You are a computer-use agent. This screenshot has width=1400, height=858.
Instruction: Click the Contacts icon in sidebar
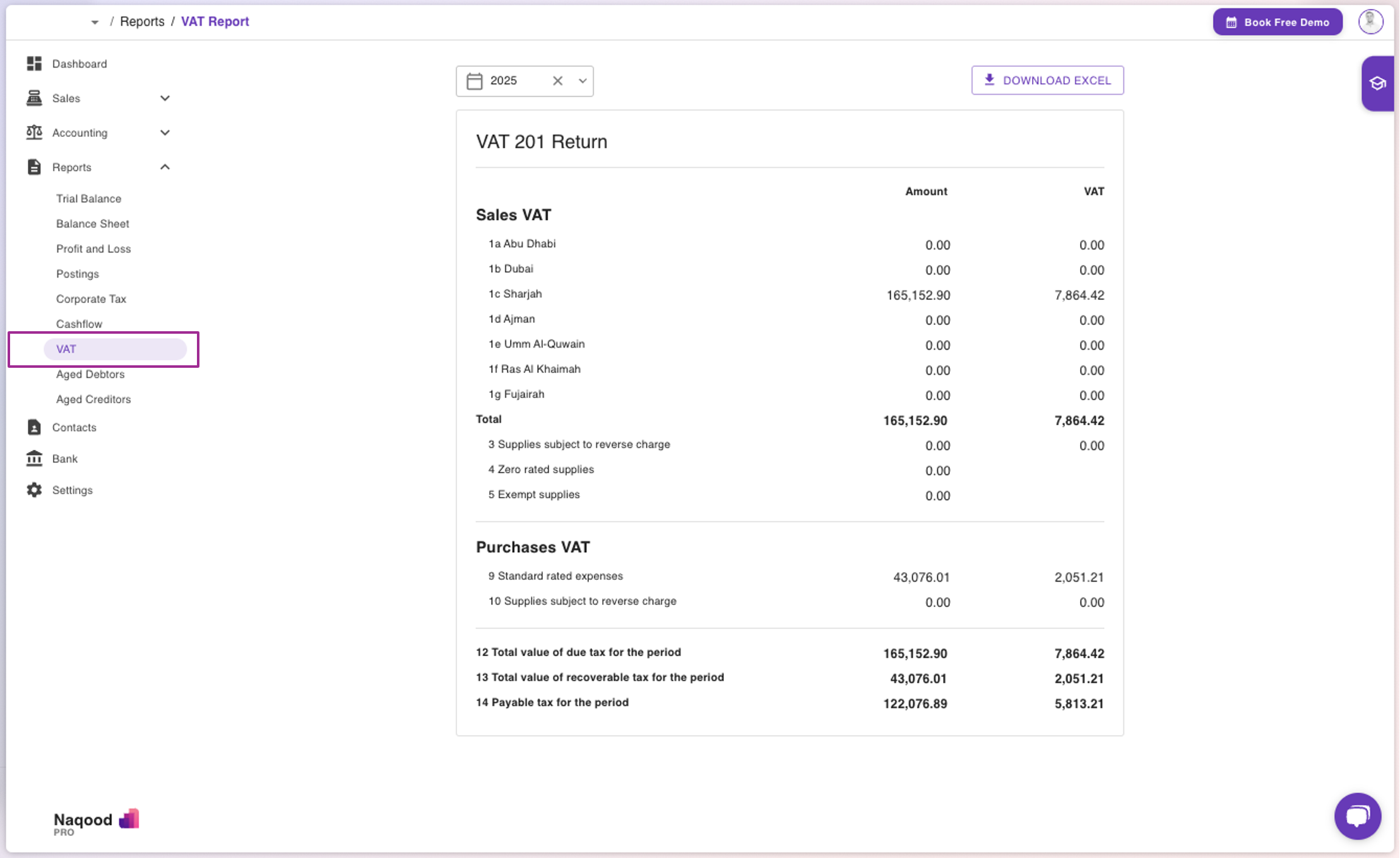click(34, 427)
